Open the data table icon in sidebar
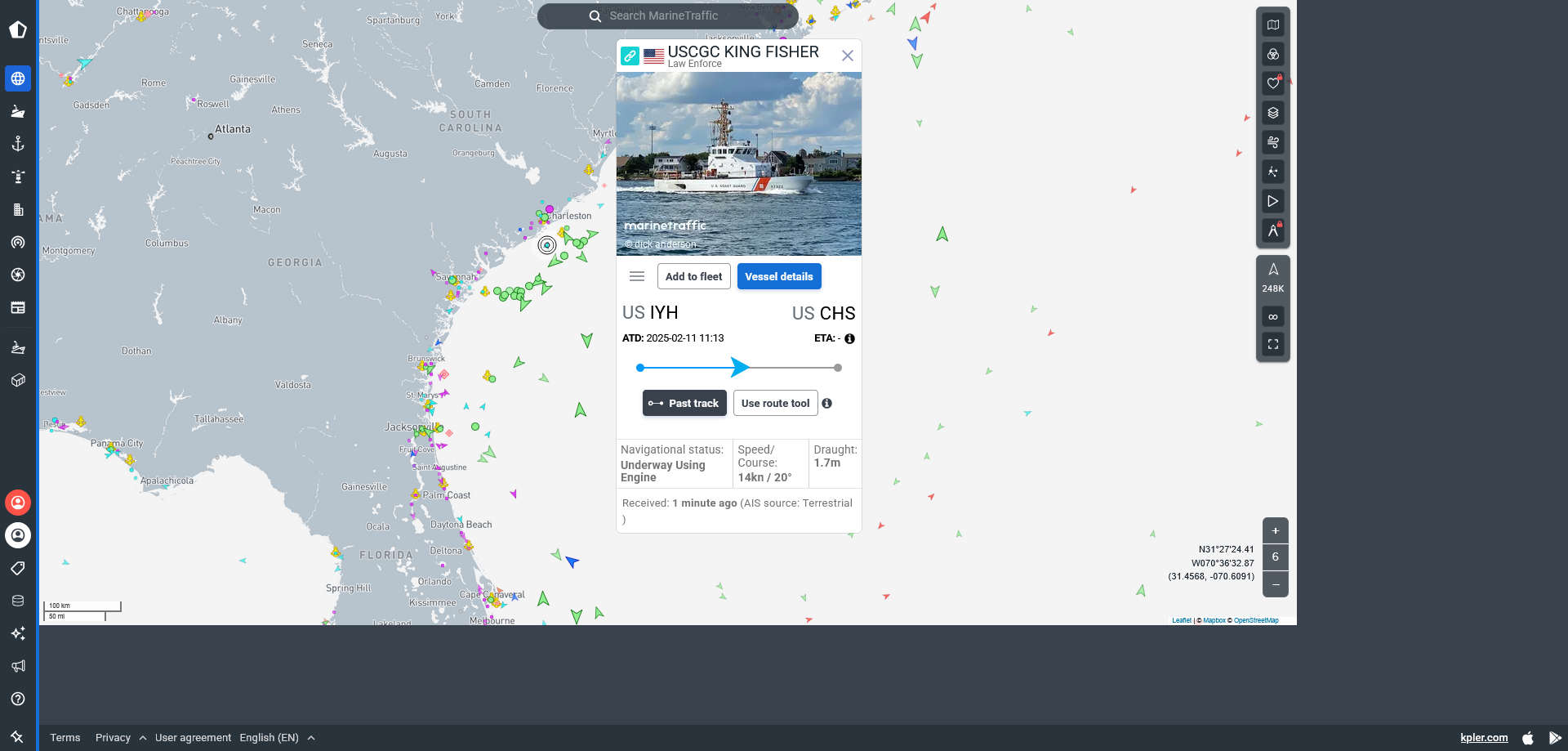Viewport: 1568px width, 751px height. 18,307
